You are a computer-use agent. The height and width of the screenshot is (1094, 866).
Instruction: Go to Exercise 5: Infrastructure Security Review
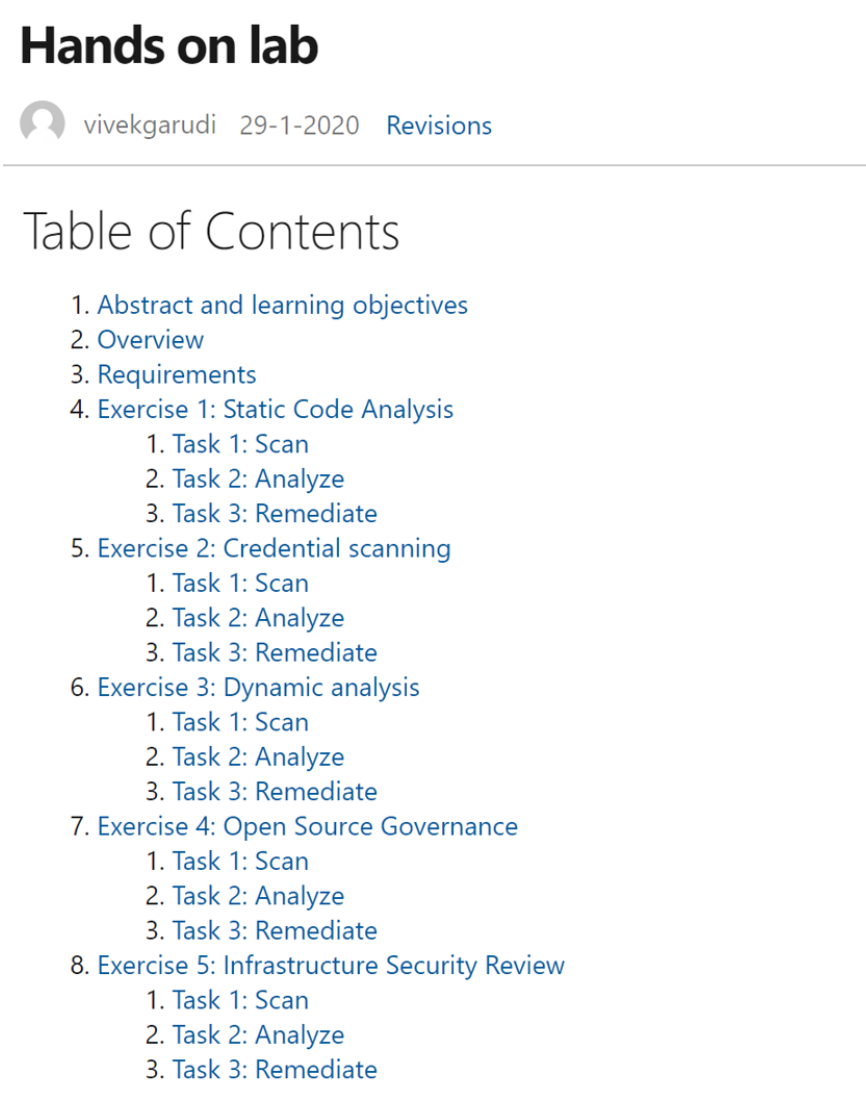coord(331,966)
